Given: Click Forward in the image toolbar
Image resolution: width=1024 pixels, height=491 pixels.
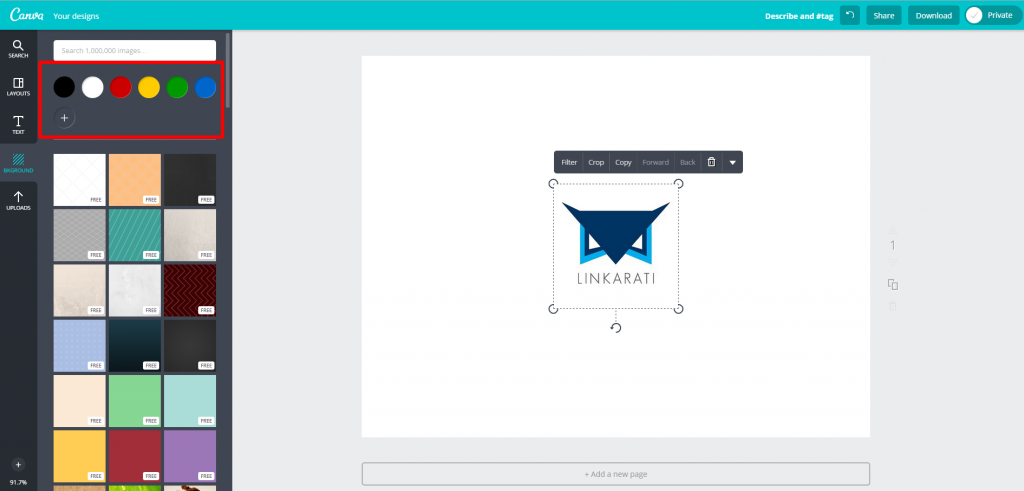Looking at the screenshot, I should click(655, 163).
